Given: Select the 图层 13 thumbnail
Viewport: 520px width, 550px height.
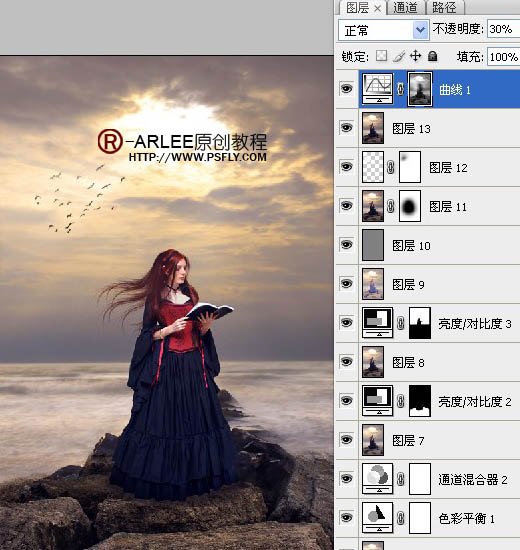Looking at the screenshot, I should coord(373,128).
